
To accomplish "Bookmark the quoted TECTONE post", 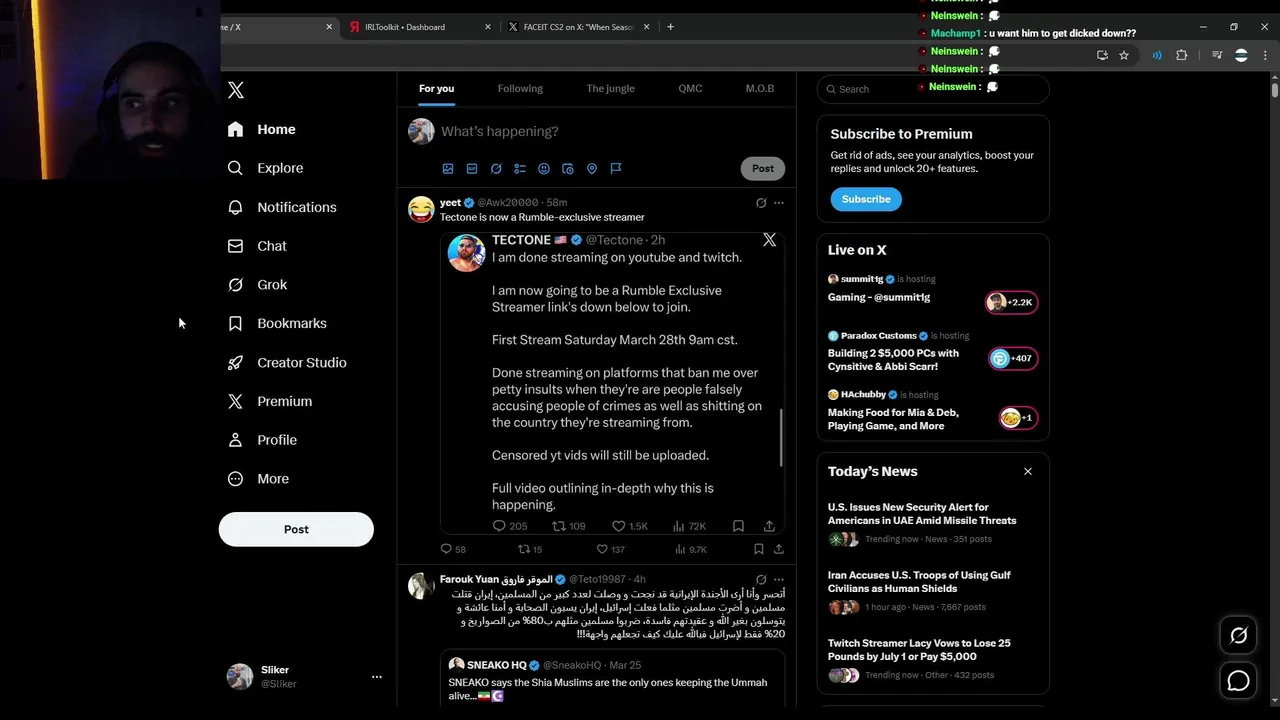I will pyautogui.click(x=738, y=526).
